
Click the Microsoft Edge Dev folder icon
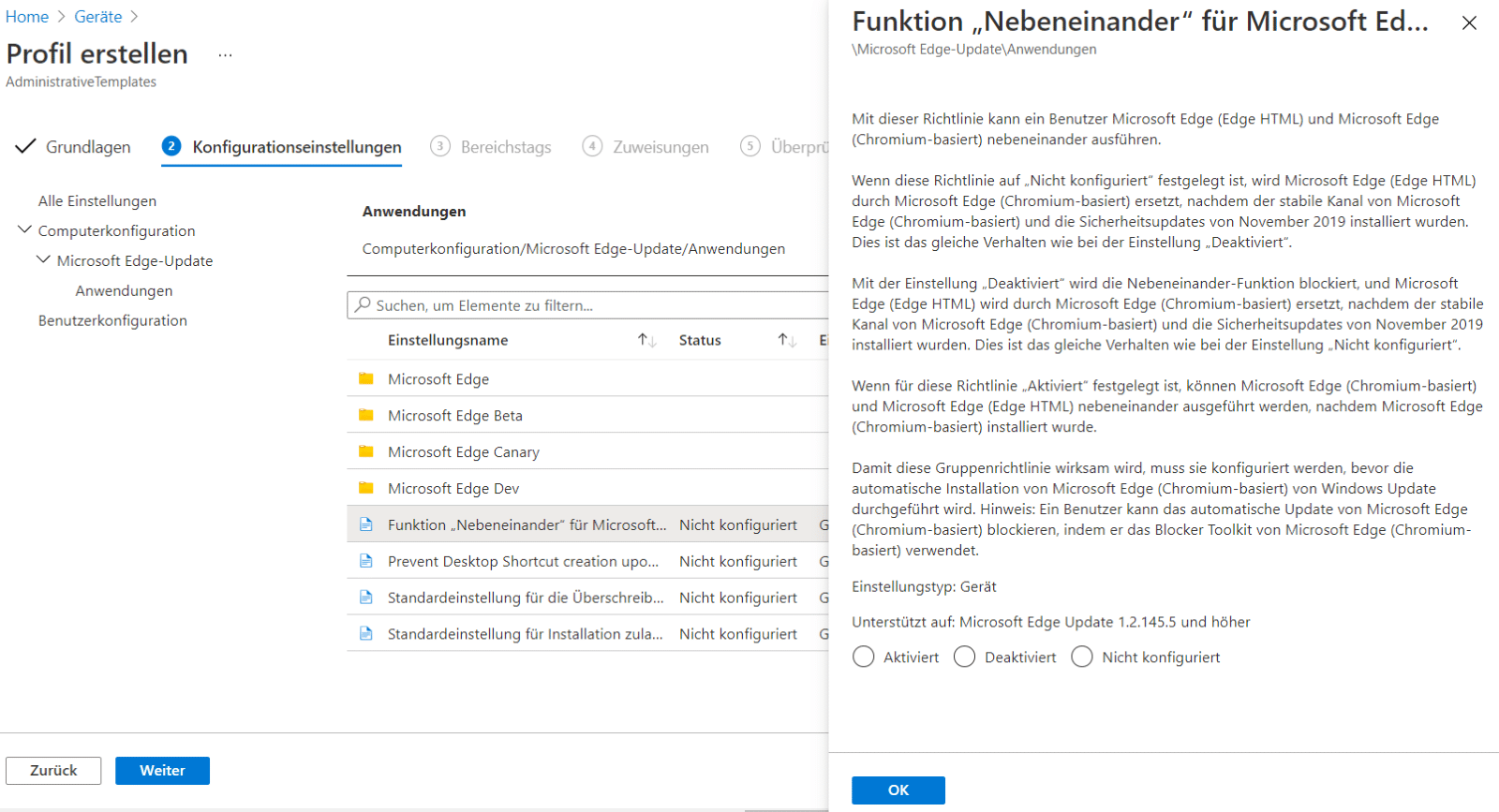tap(366, 488)
